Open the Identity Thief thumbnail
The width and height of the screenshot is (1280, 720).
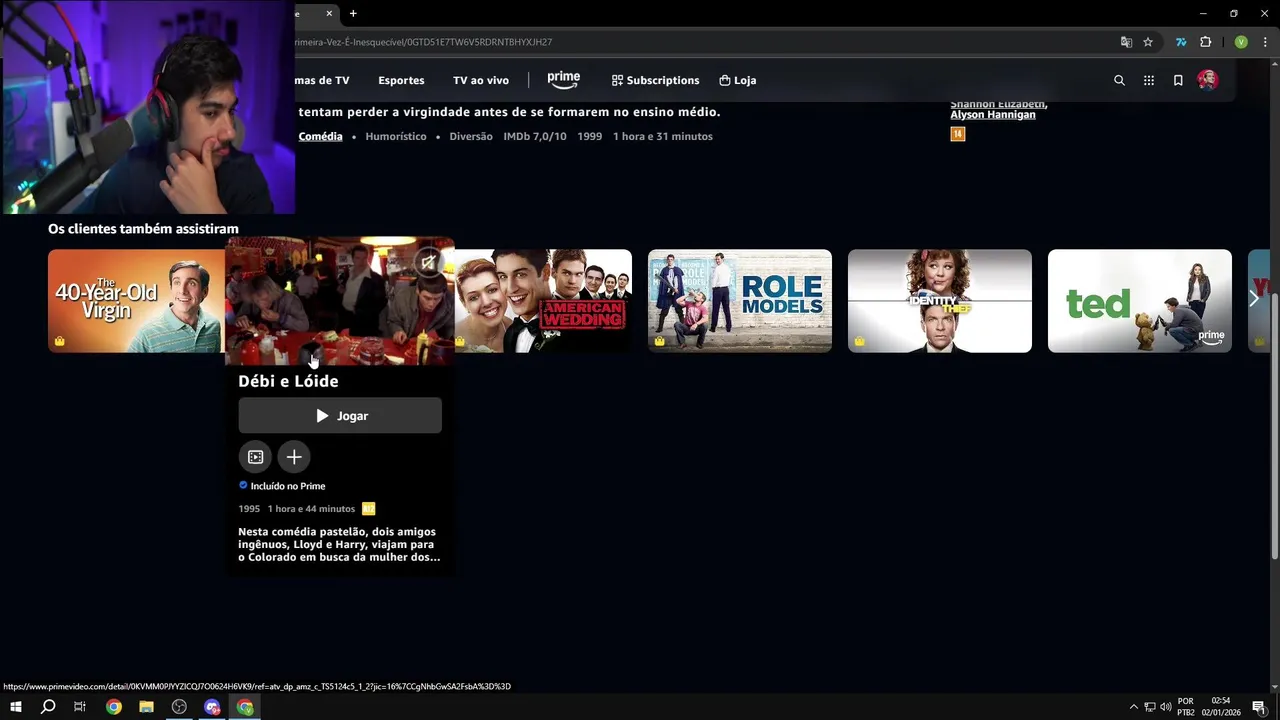940,301
